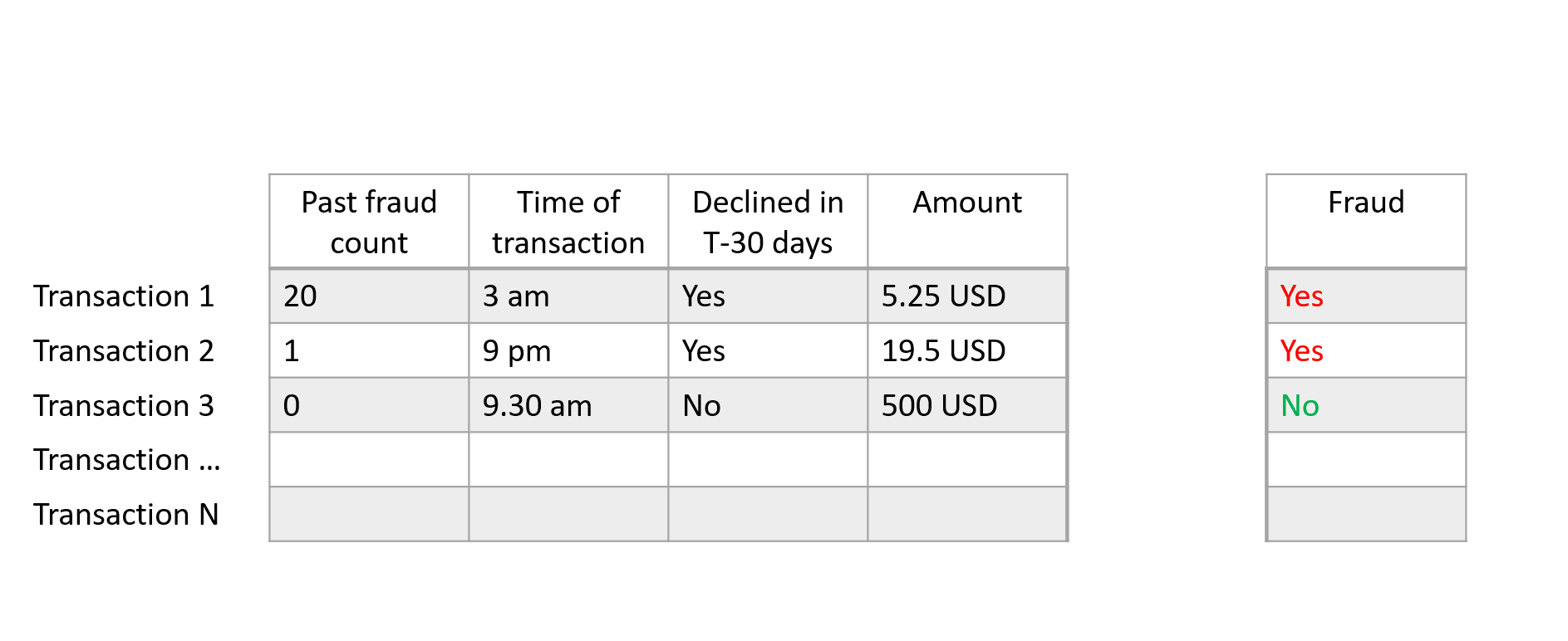Click the 'Past fraud count' column header
Image resolution: width=1568 pixels, height=641 pixels.
coord(369,222)
